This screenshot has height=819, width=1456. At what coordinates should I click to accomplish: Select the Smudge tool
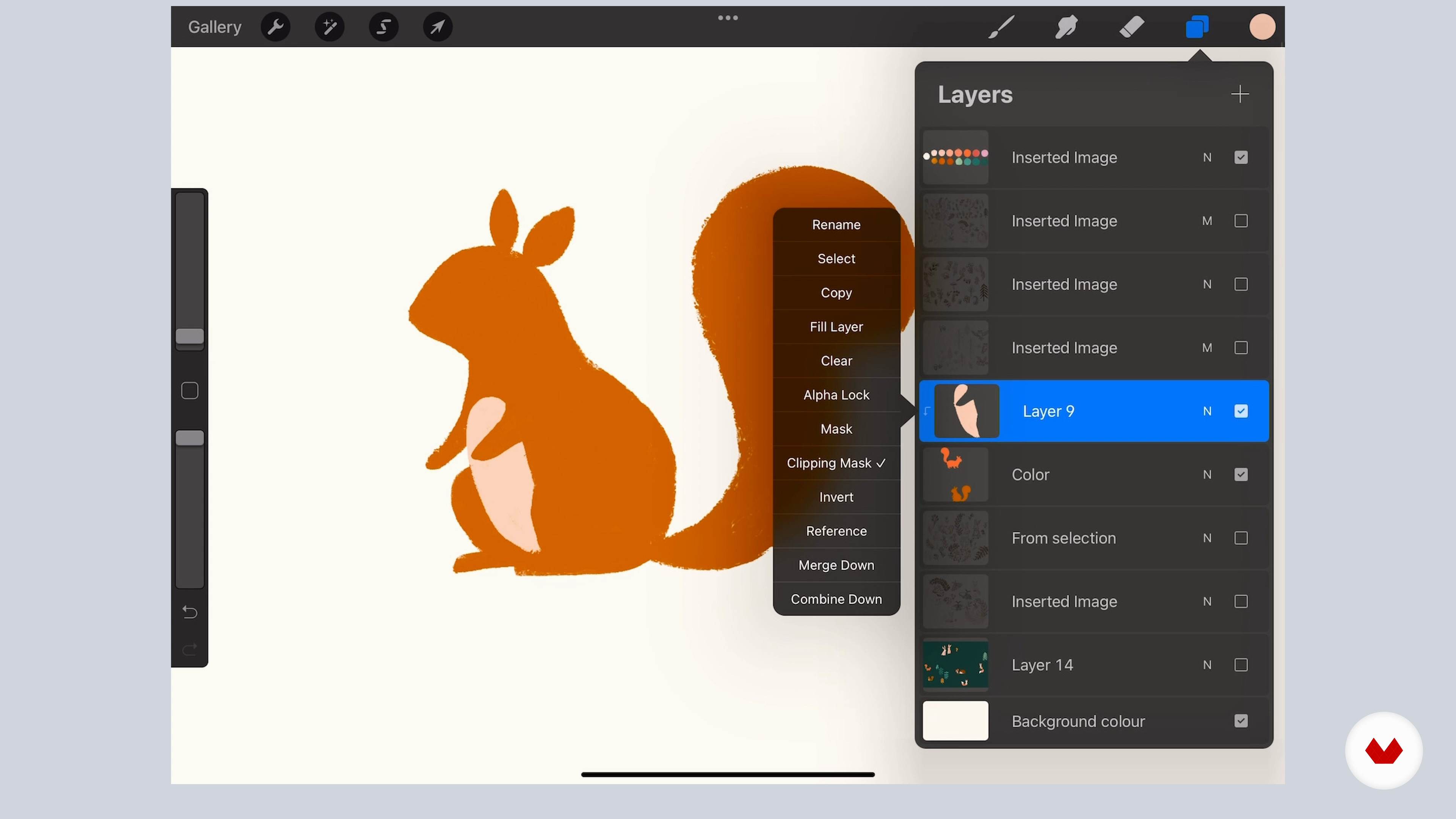1066,27
